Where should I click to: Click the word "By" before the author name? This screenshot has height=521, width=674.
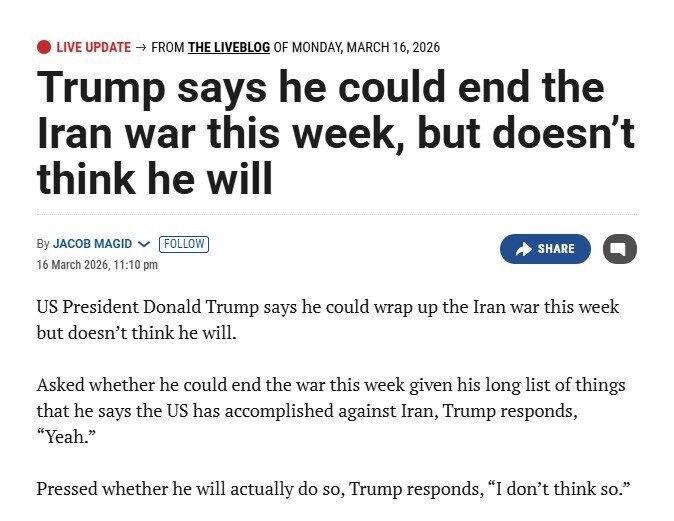(x=43, y=244)
